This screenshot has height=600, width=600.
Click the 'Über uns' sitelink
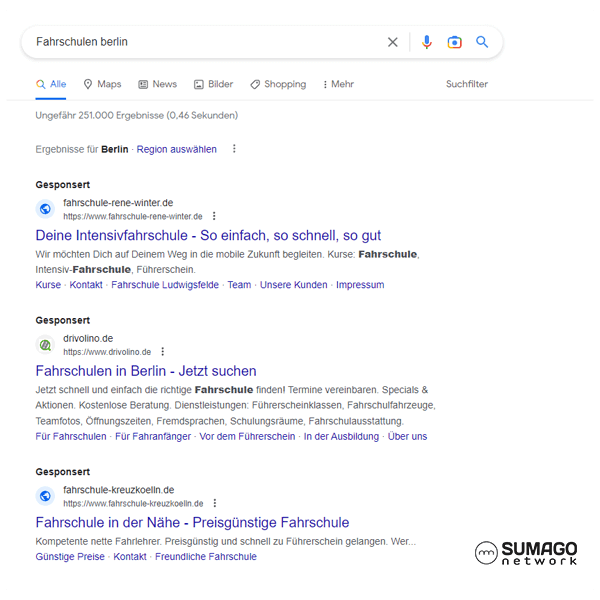click(x=408, y=436)
